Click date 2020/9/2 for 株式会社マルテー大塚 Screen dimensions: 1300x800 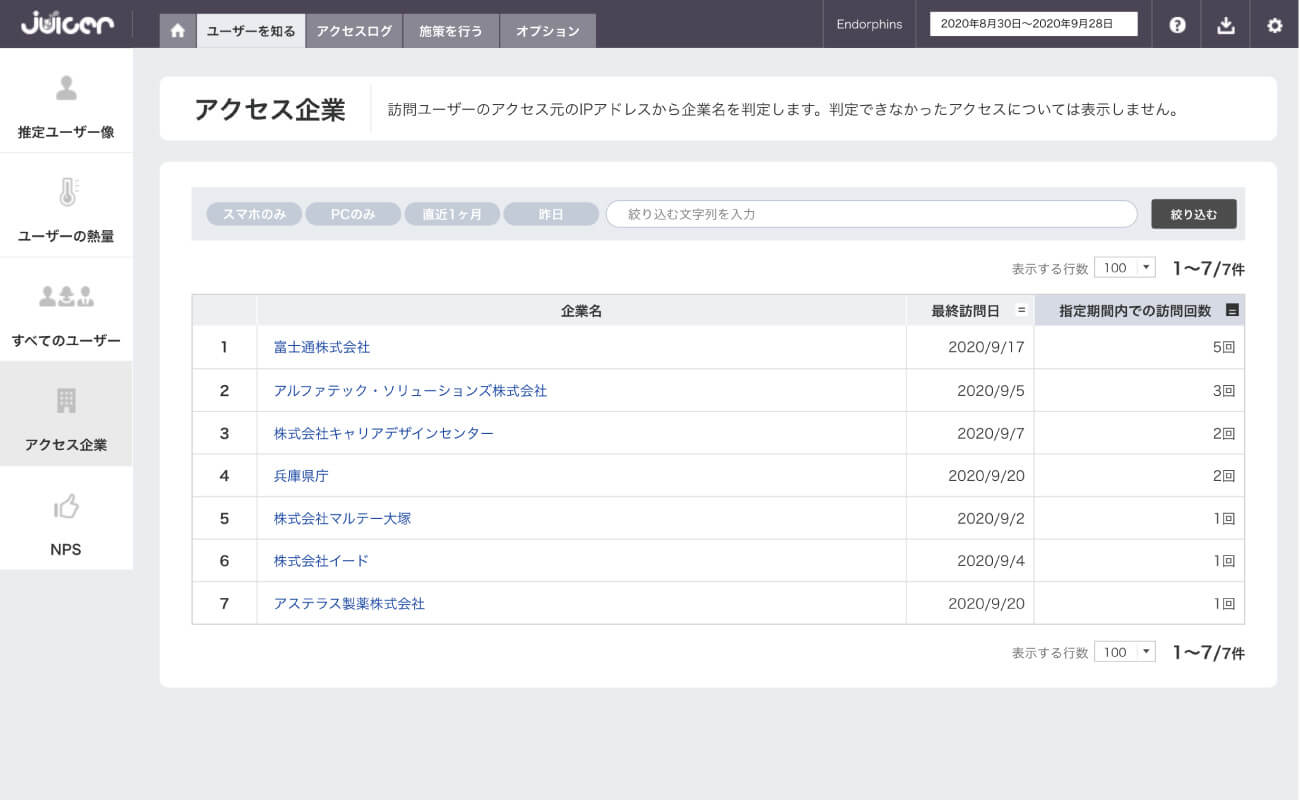point(991,519)
